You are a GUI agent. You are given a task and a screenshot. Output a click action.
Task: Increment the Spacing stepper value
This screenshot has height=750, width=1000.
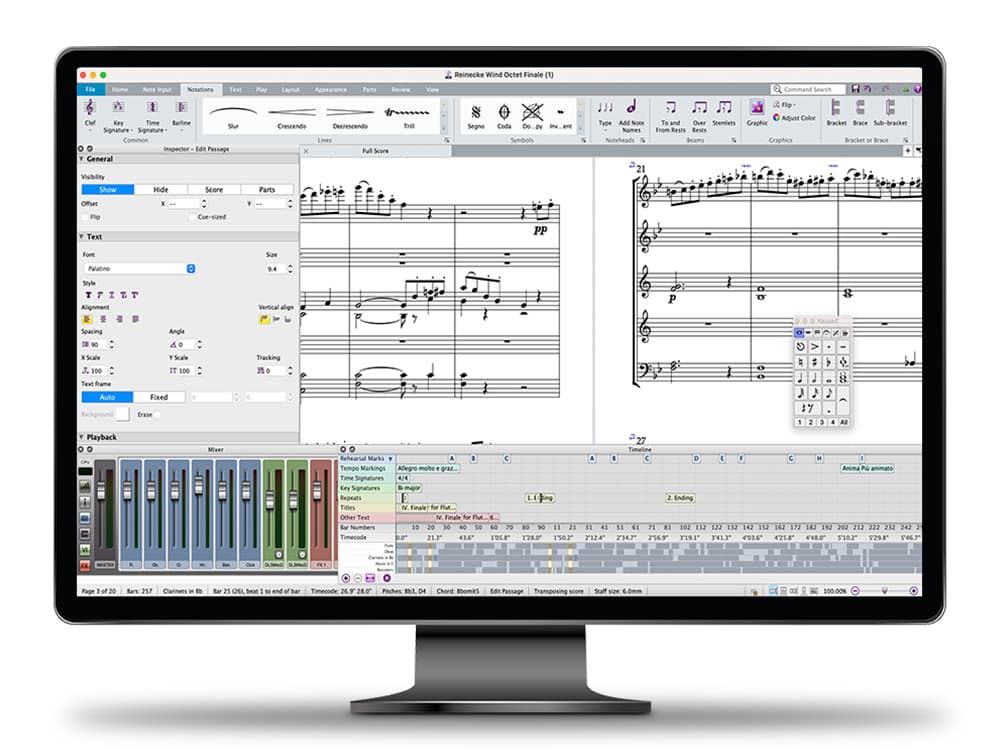112,342
